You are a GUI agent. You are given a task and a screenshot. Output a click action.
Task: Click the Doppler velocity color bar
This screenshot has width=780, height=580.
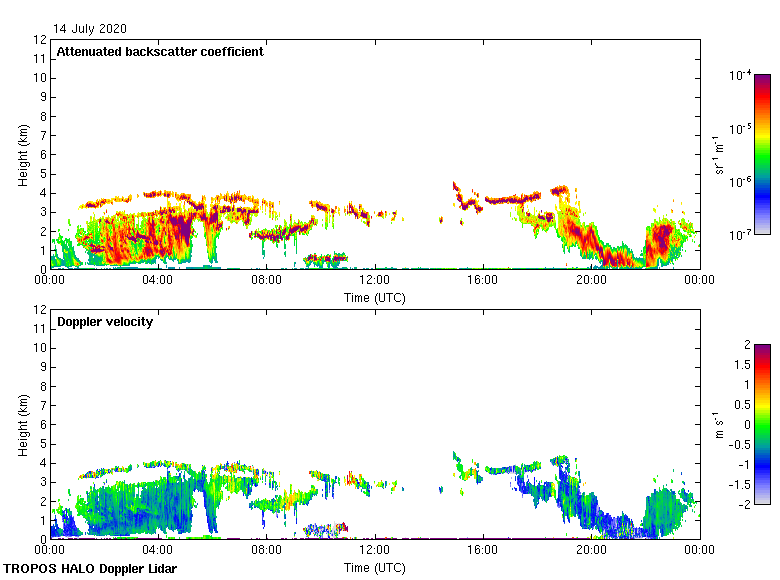[x=762, y=424]
